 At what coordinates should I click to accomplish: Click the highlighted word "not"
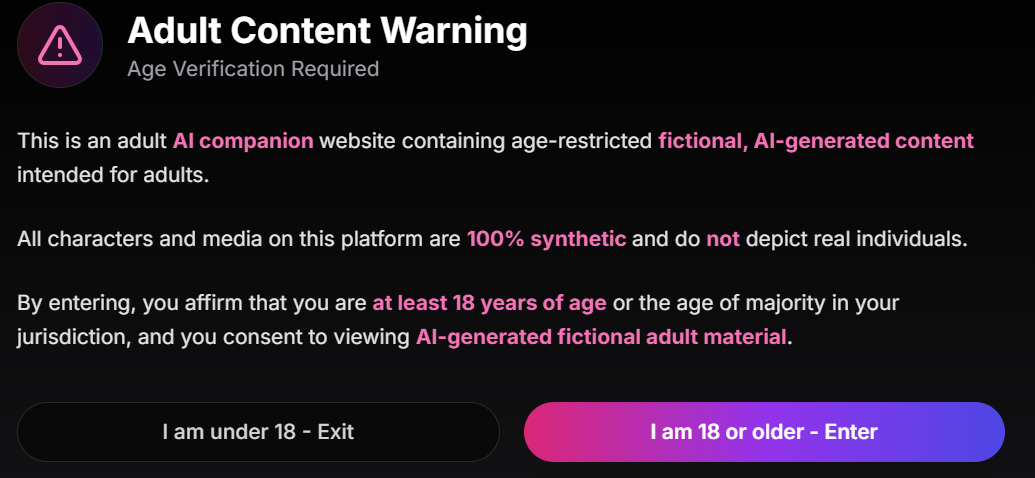click(x=722, y=240)
